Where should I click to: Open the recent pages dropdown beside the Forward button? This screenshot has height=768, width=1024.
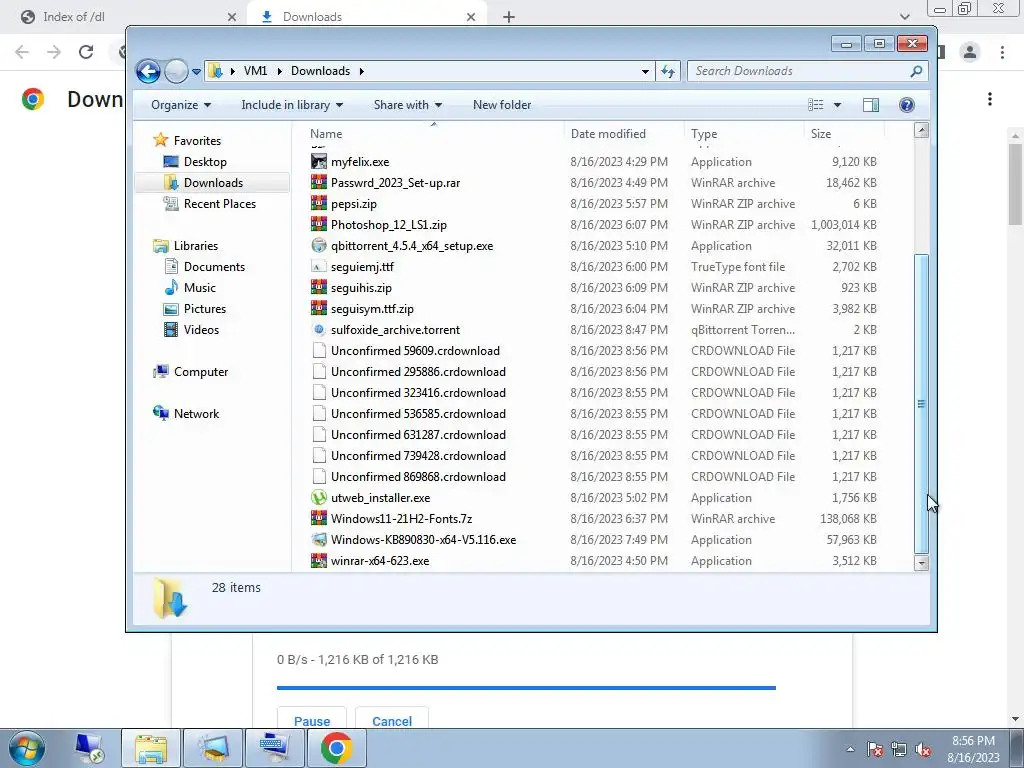196,72
